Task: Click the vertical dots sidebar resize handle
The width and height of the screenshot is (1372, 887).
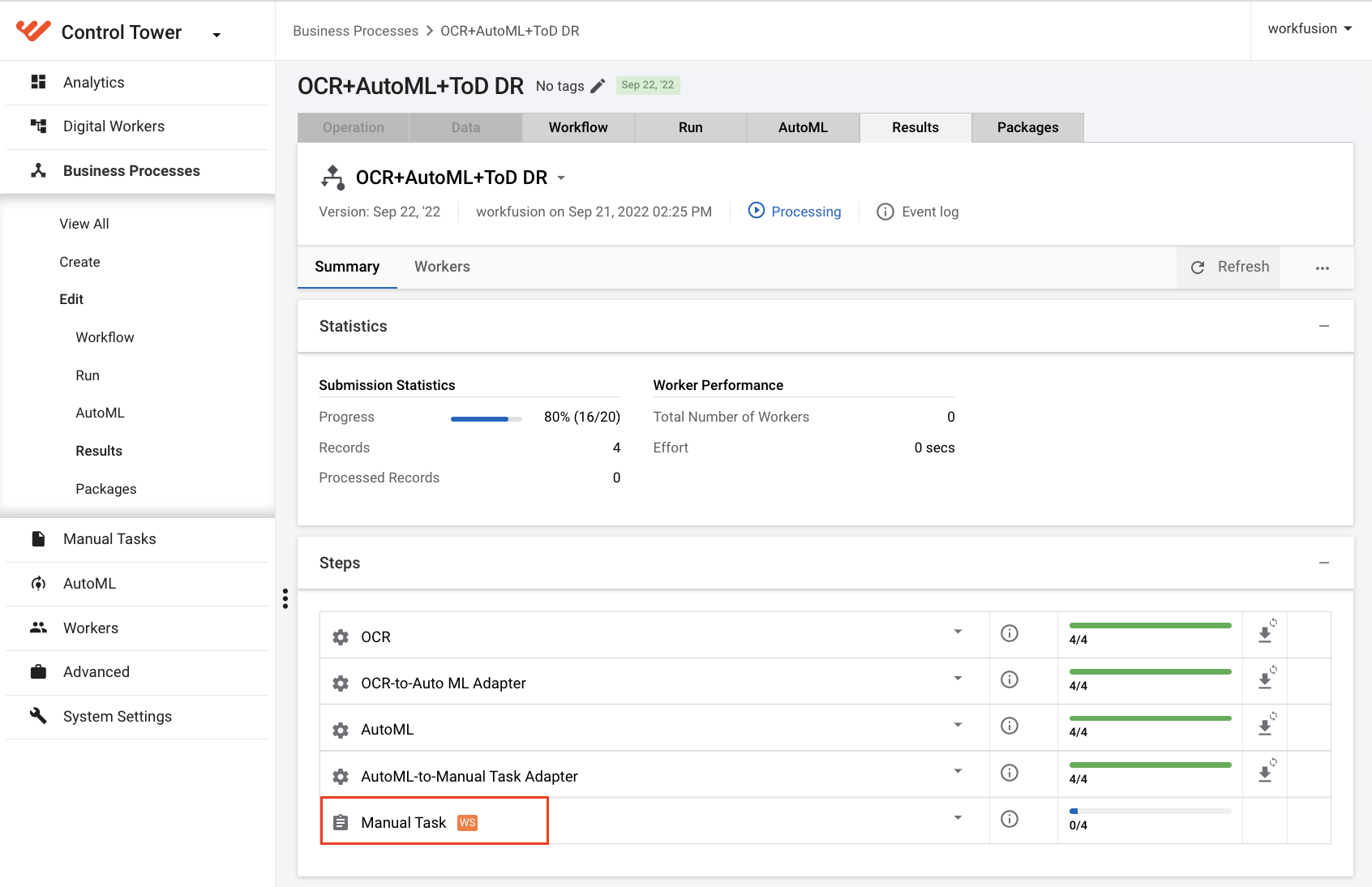Action: (285, 598)
